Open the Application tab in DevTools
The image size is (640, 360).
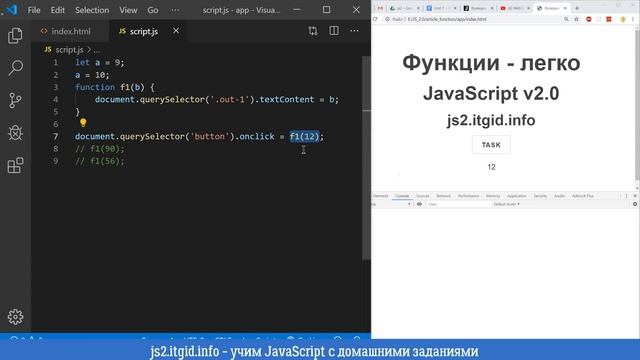click(517, 196)
